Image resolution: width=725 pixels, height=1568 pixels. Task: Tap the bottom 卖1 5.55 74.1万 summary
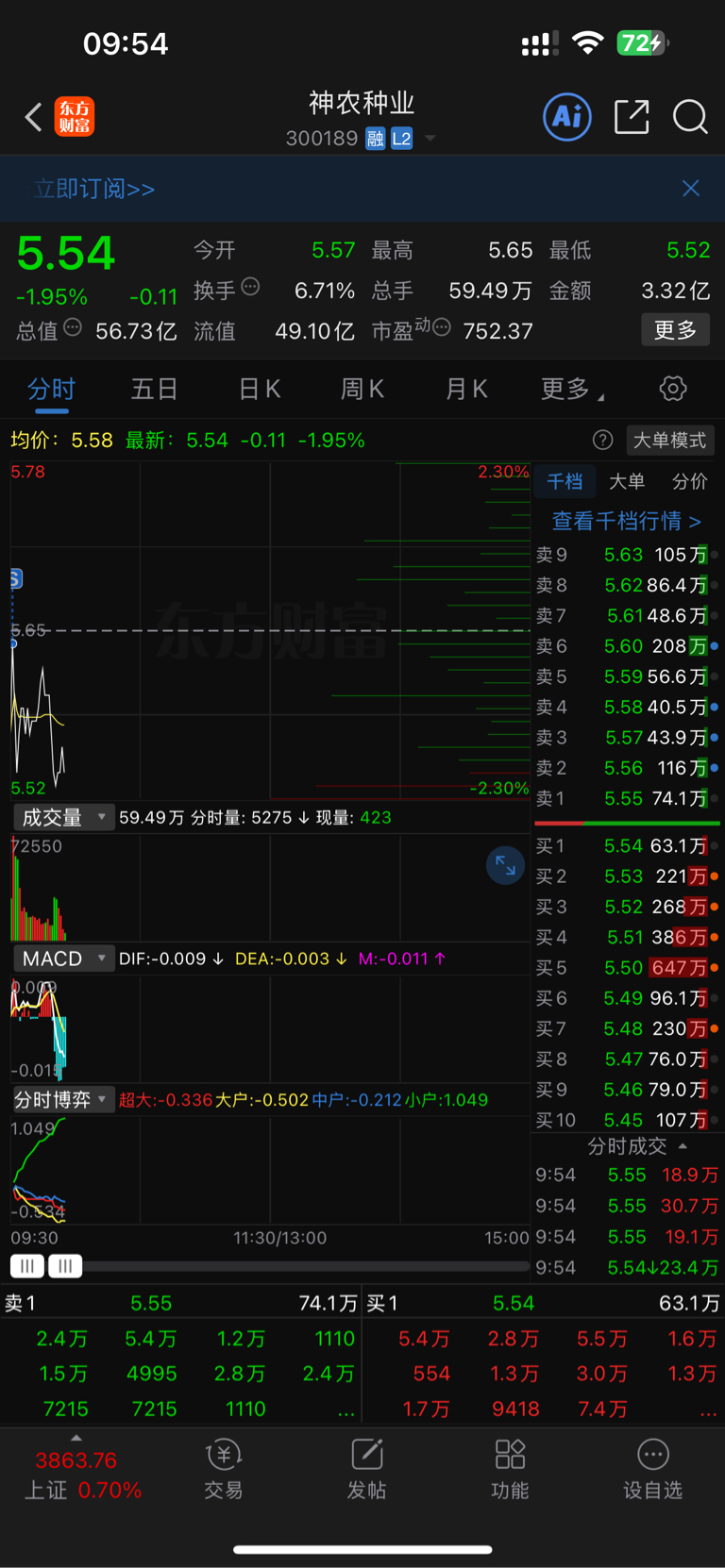181,1303
